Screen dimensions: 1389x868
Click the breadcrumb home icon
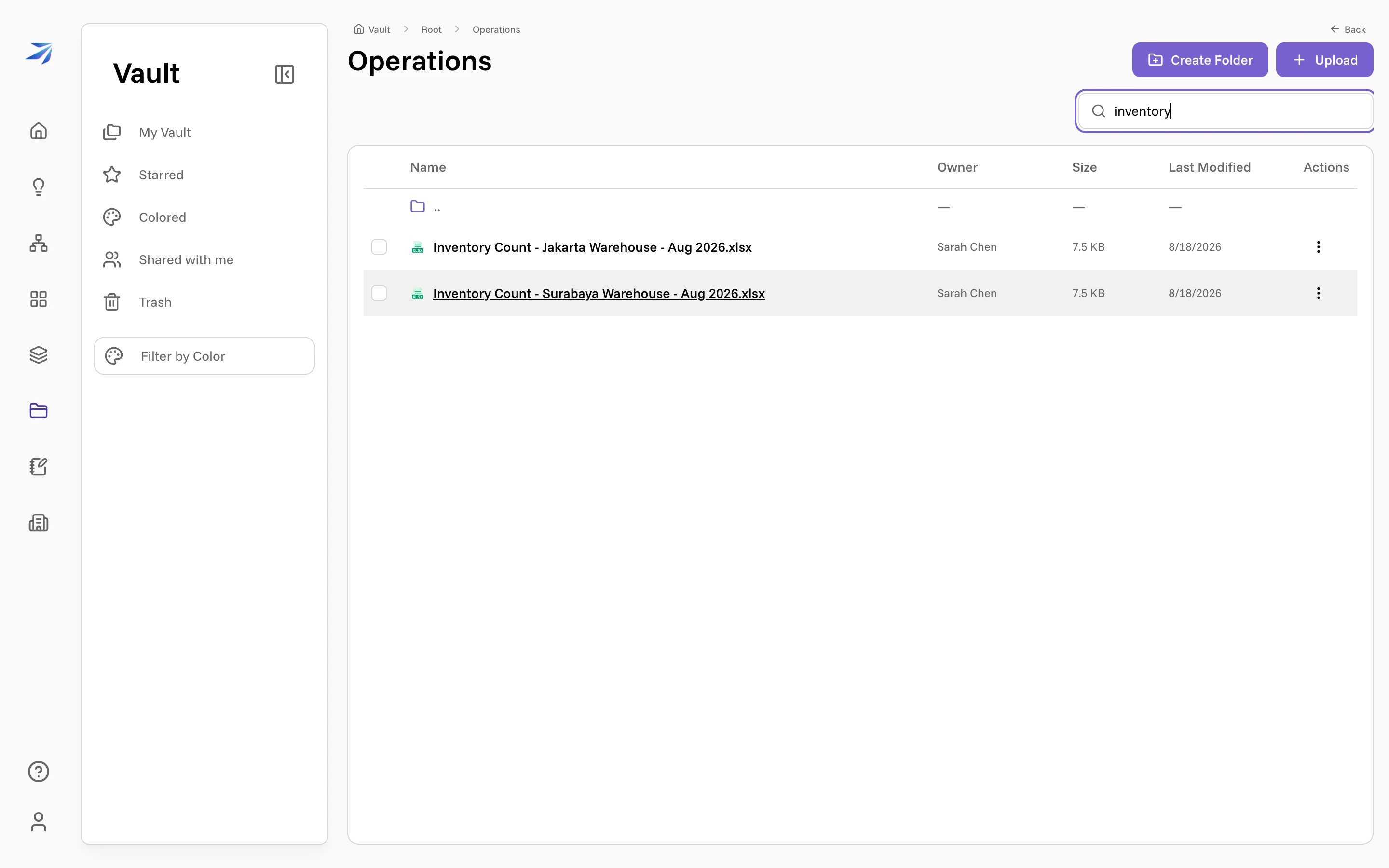point(359,29)
